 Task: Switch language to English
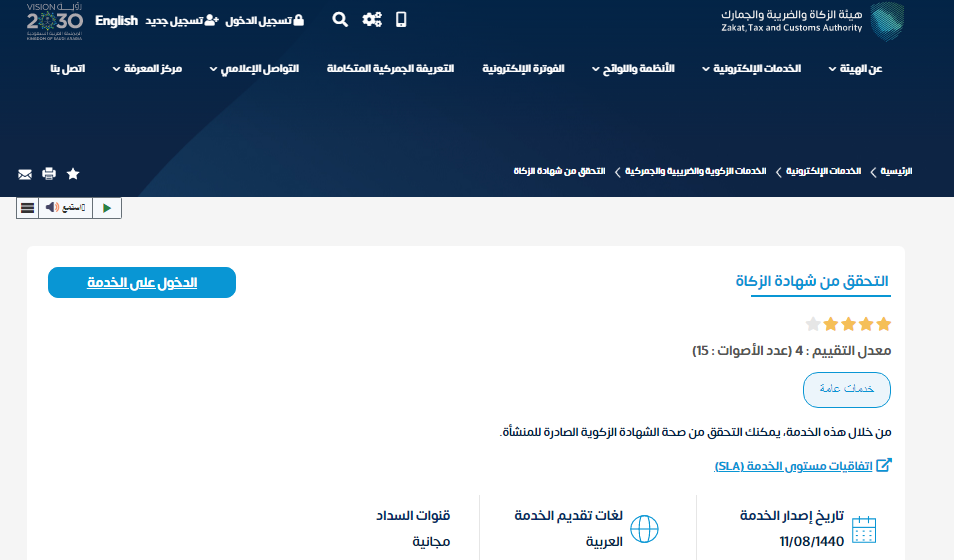(117, 20)
